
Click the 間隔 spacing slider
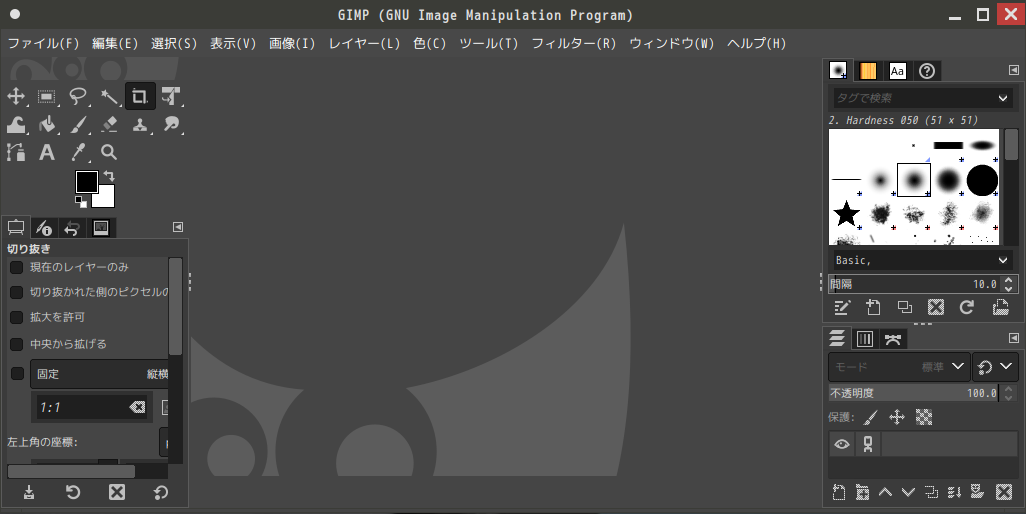915,284
